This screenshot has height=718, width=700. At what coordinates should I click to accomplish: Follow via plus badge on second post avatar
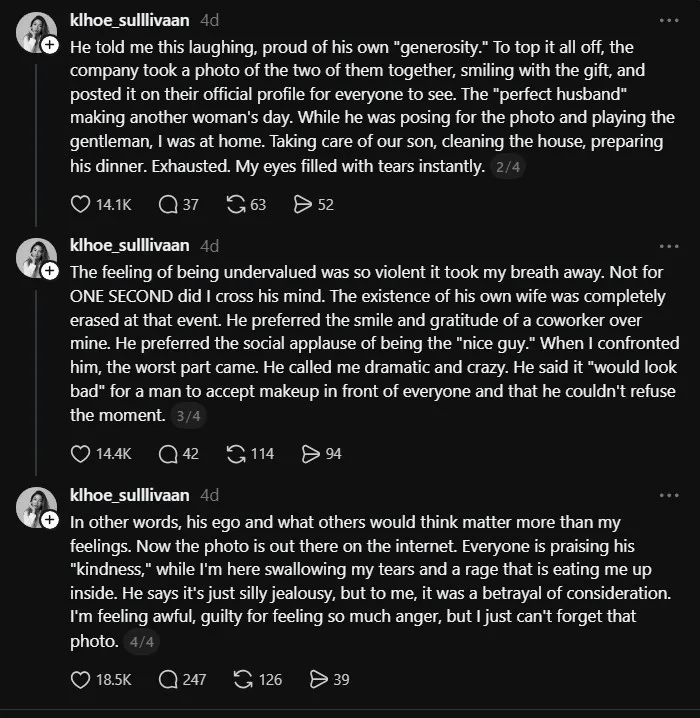point(50,271)
